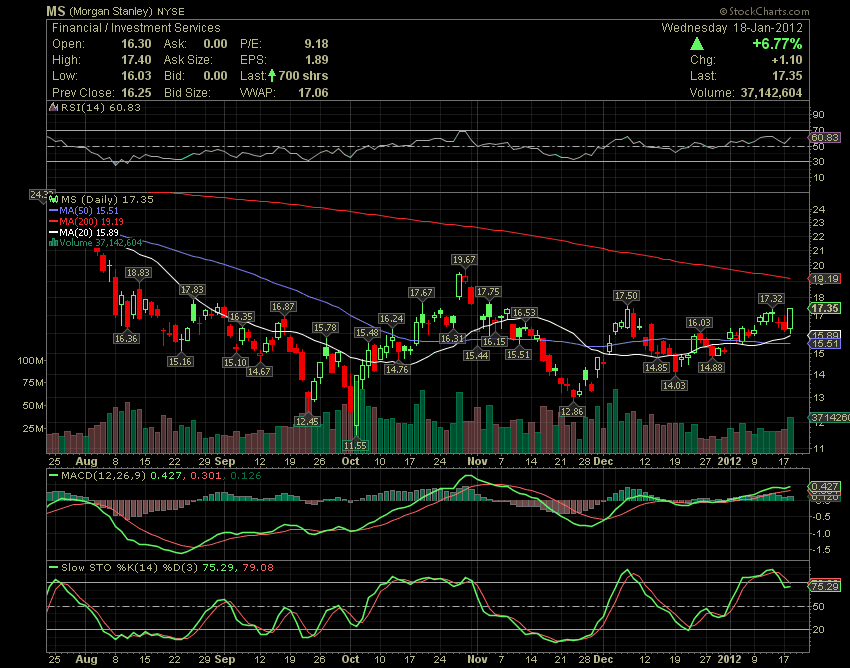850x668 pixels.
Task: Click the 16.53 price label
Action: click(x=524, y=313)
